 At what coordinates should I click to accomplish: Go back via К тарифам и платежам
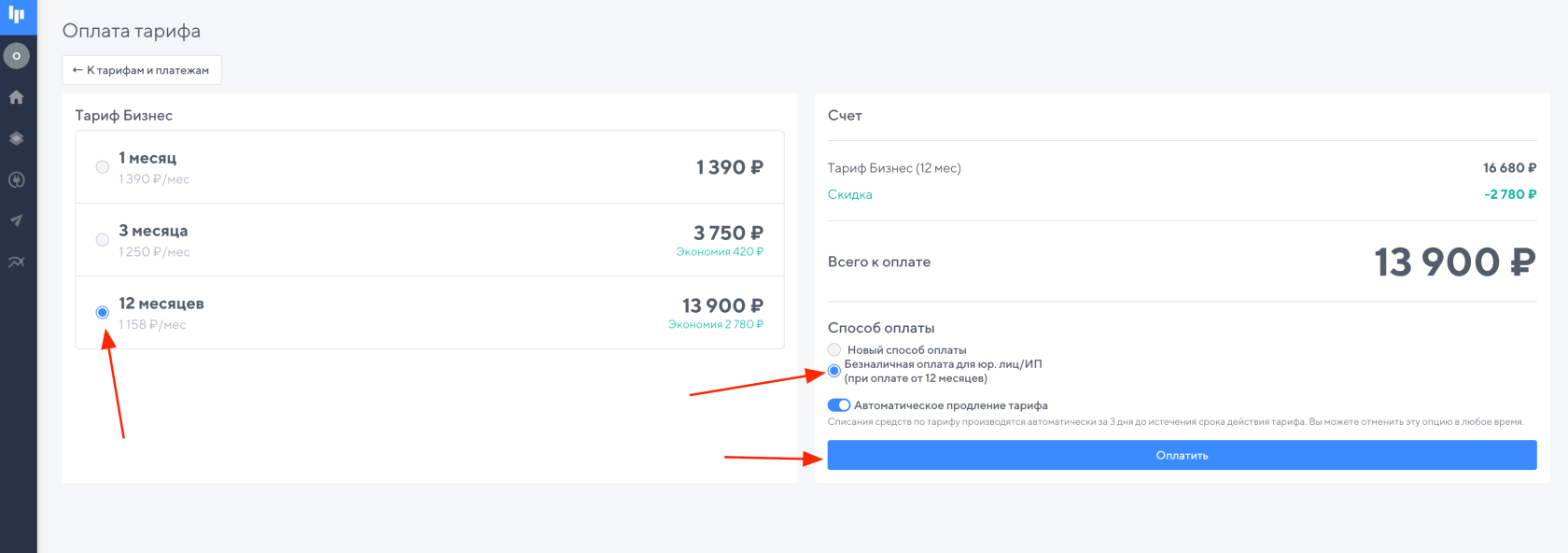coord(142,70)
